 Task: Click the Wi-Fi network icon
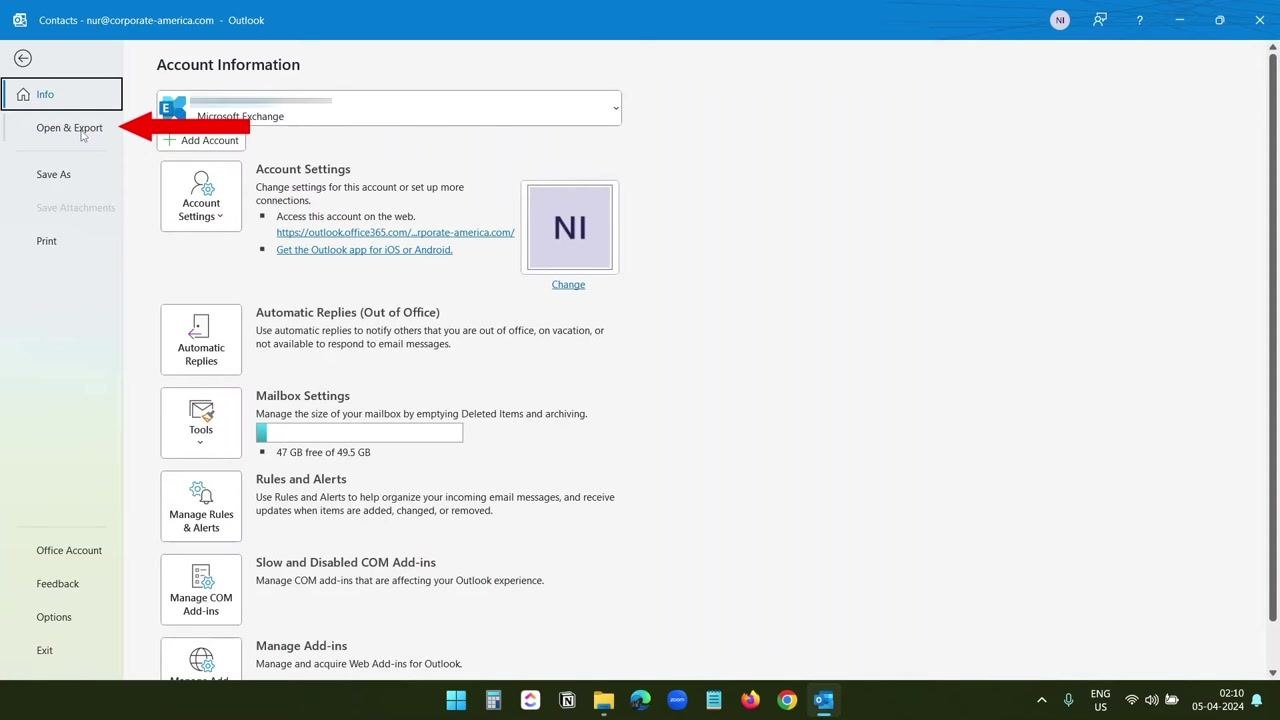1132,700
